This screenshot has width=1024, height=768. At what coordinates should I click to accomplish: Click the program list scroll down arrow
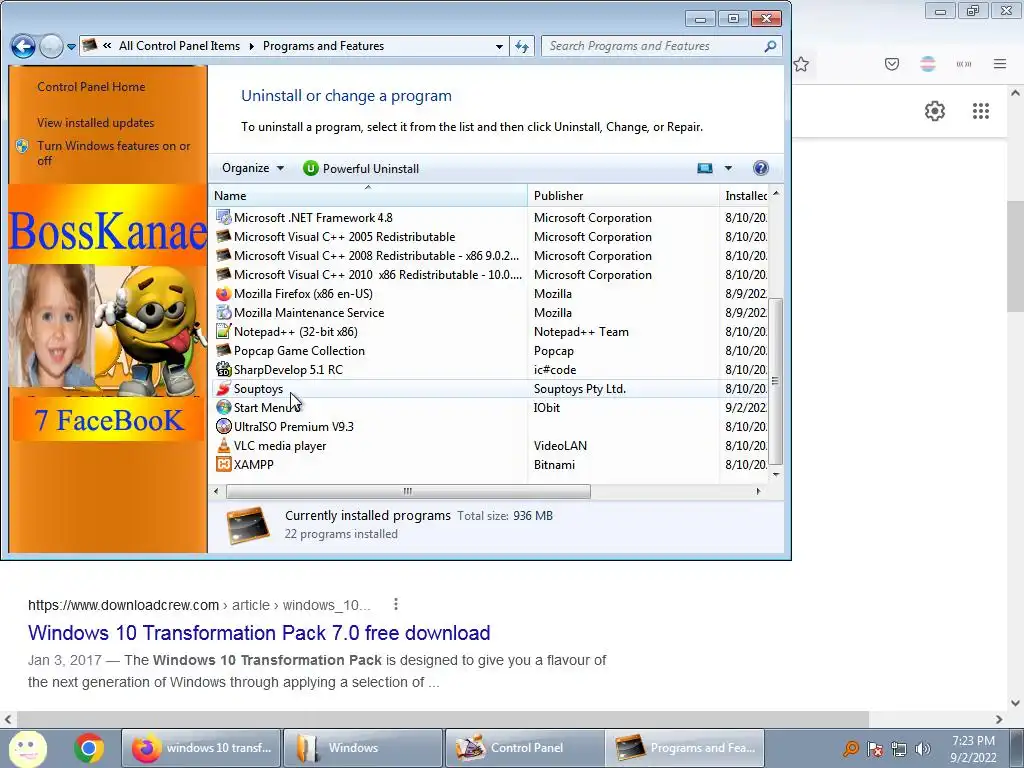(776, 475)
